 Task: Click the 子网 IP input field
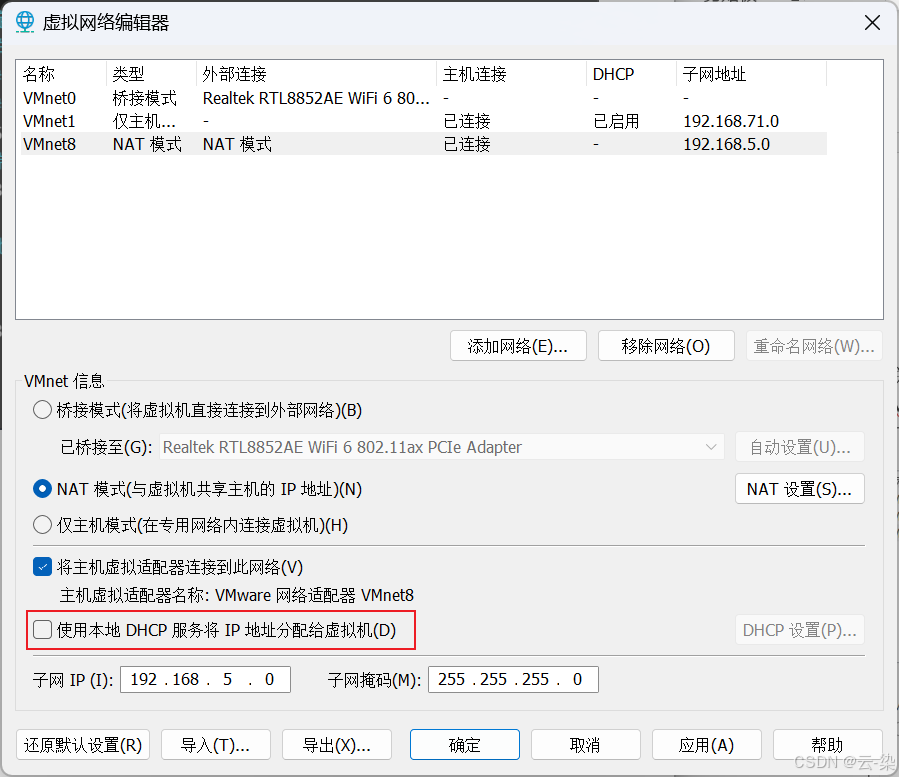pyautogui.click(x=205, y=680)
